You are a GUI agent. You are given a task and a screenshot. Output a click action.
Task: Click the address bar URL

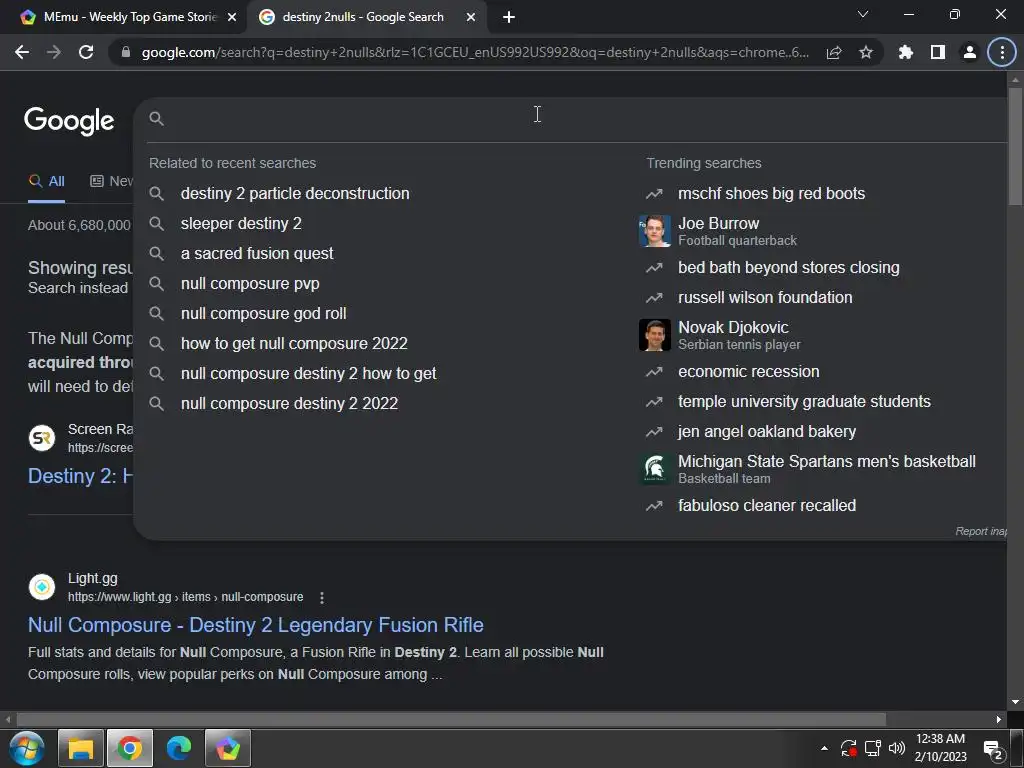point(475,52)
